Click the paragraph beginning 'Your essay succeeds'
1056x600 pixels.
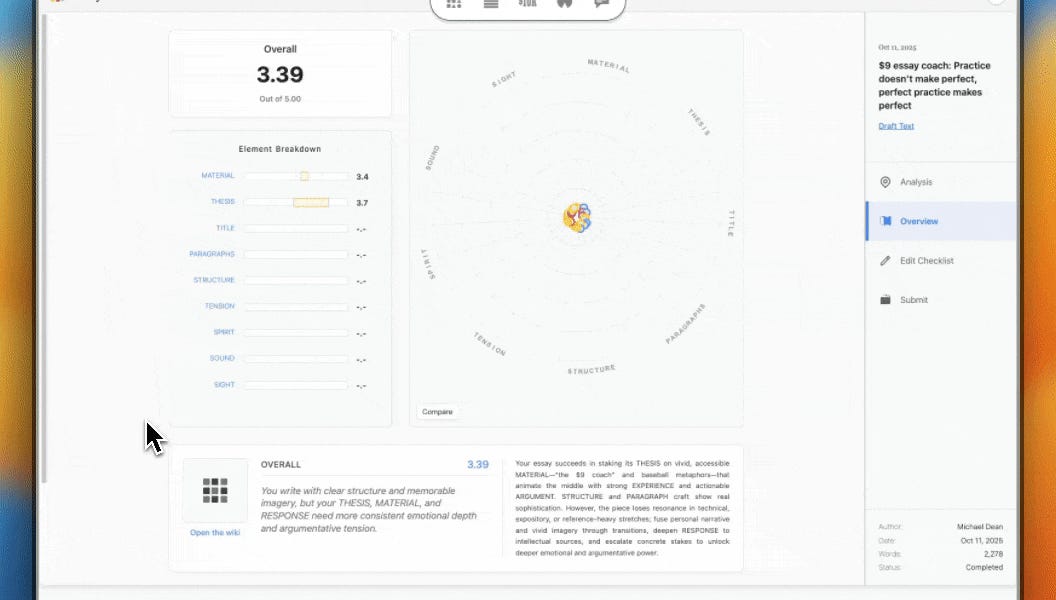[622, 508]
